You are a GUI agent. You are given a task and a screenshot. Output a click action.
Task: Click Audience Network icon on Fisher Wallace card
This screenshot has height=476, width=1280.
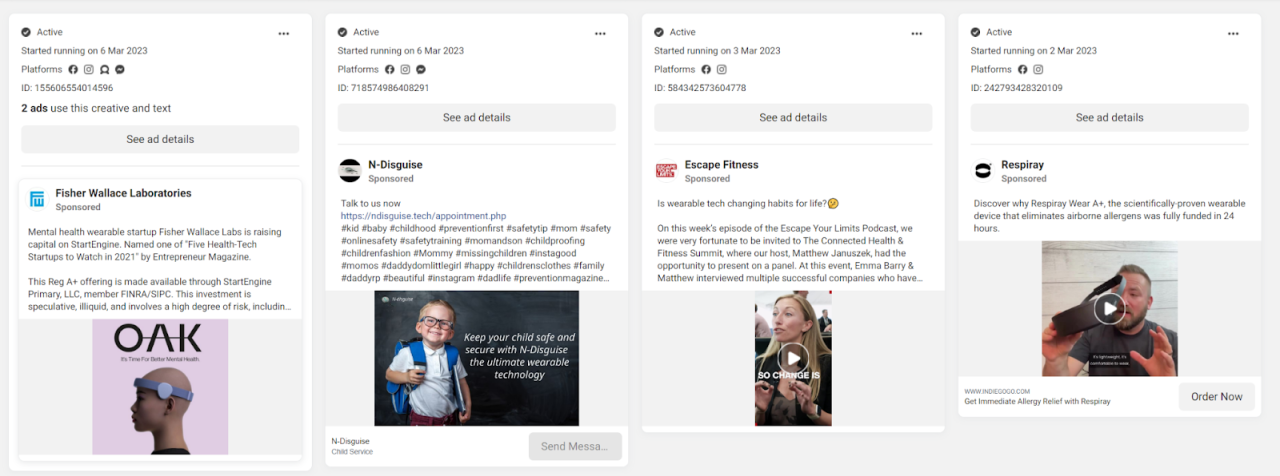(x=104, y=70)
